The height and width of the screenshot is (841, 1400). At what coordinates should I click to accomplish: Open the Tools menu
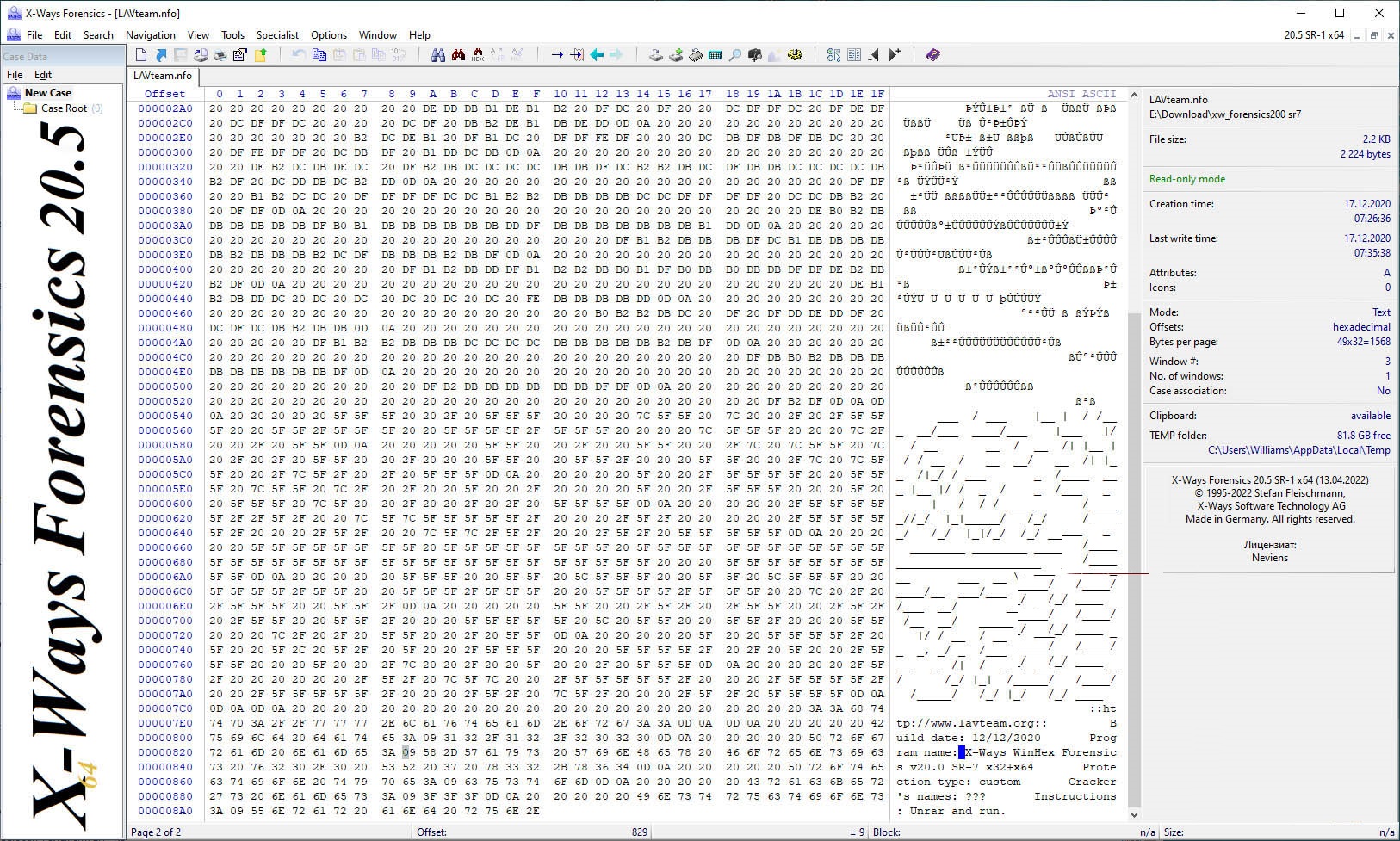[232, 35]
